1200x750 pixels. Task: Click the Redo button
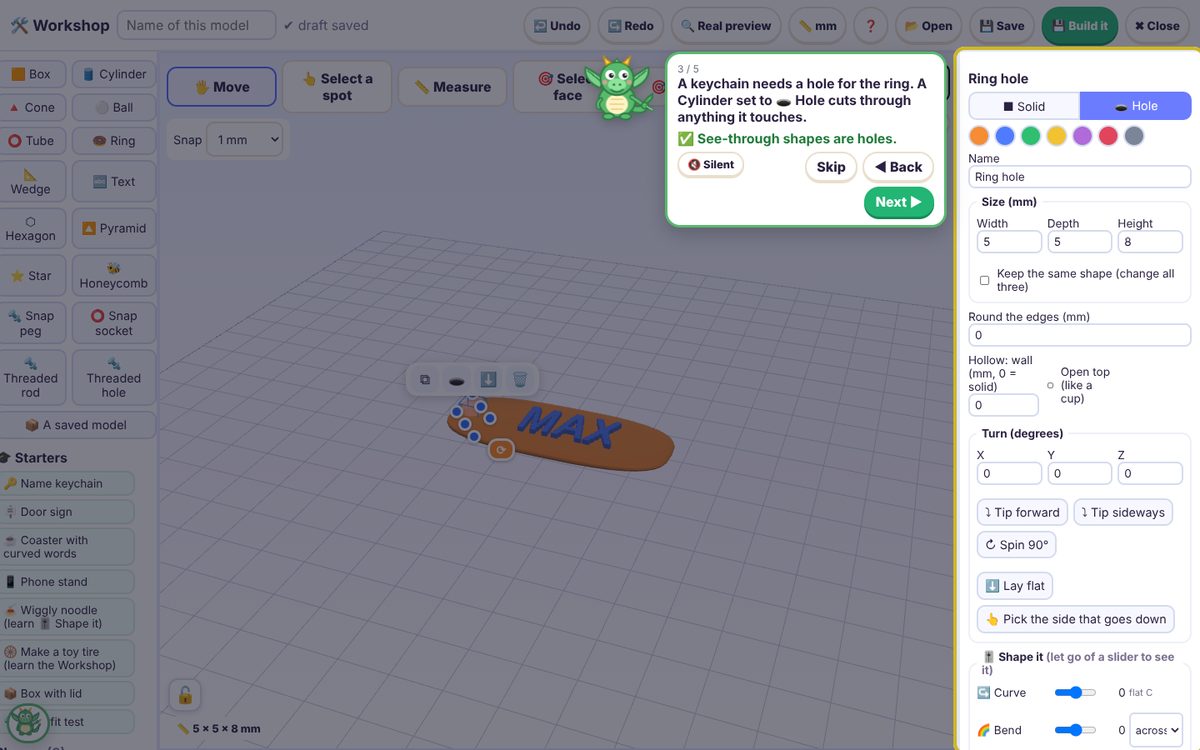(631, 26)
